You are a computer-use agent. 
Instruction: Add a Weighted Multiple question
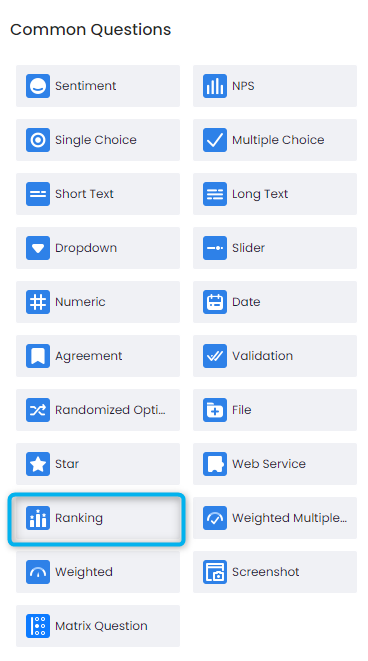(x=275, y=518)
